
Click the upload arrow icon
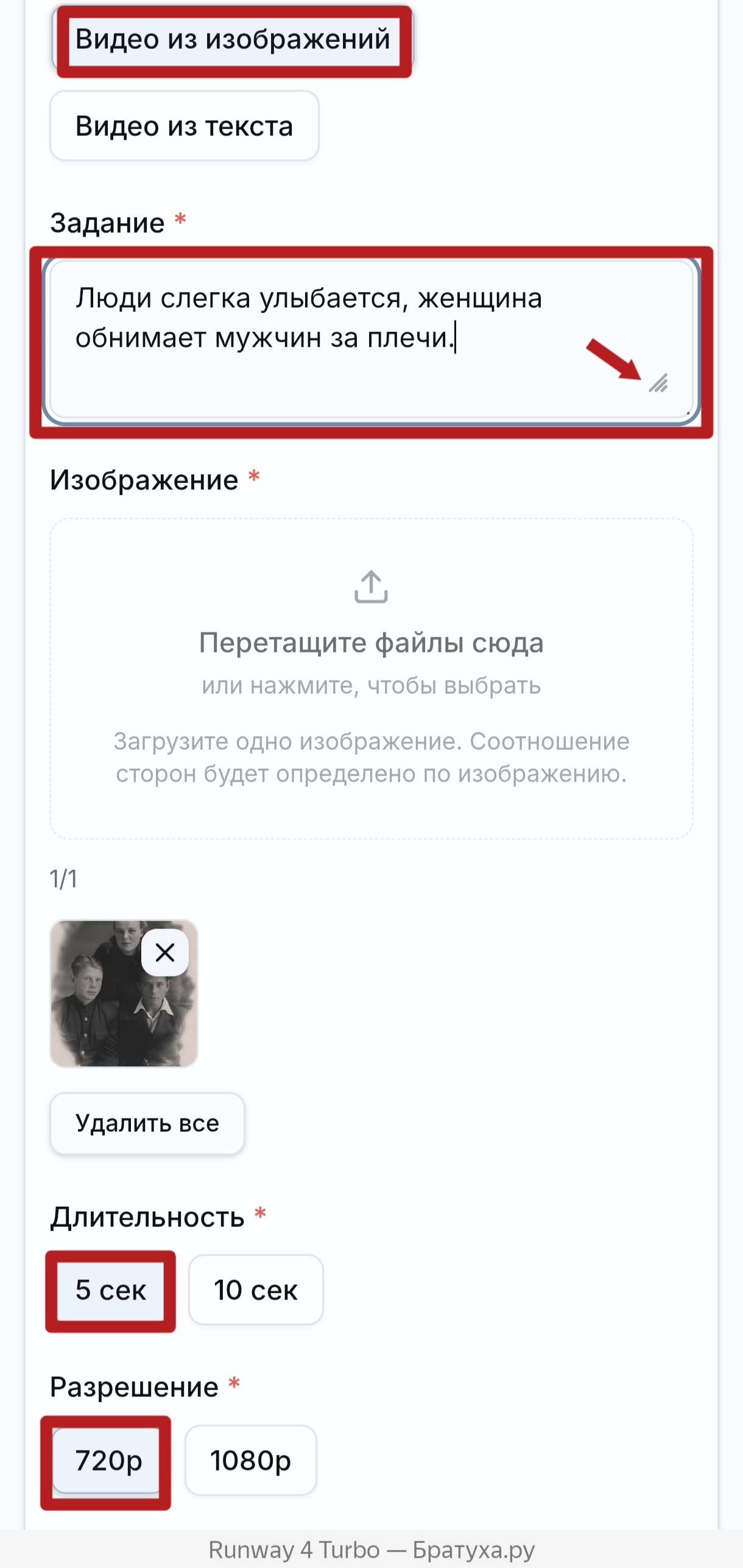(371, 587)
